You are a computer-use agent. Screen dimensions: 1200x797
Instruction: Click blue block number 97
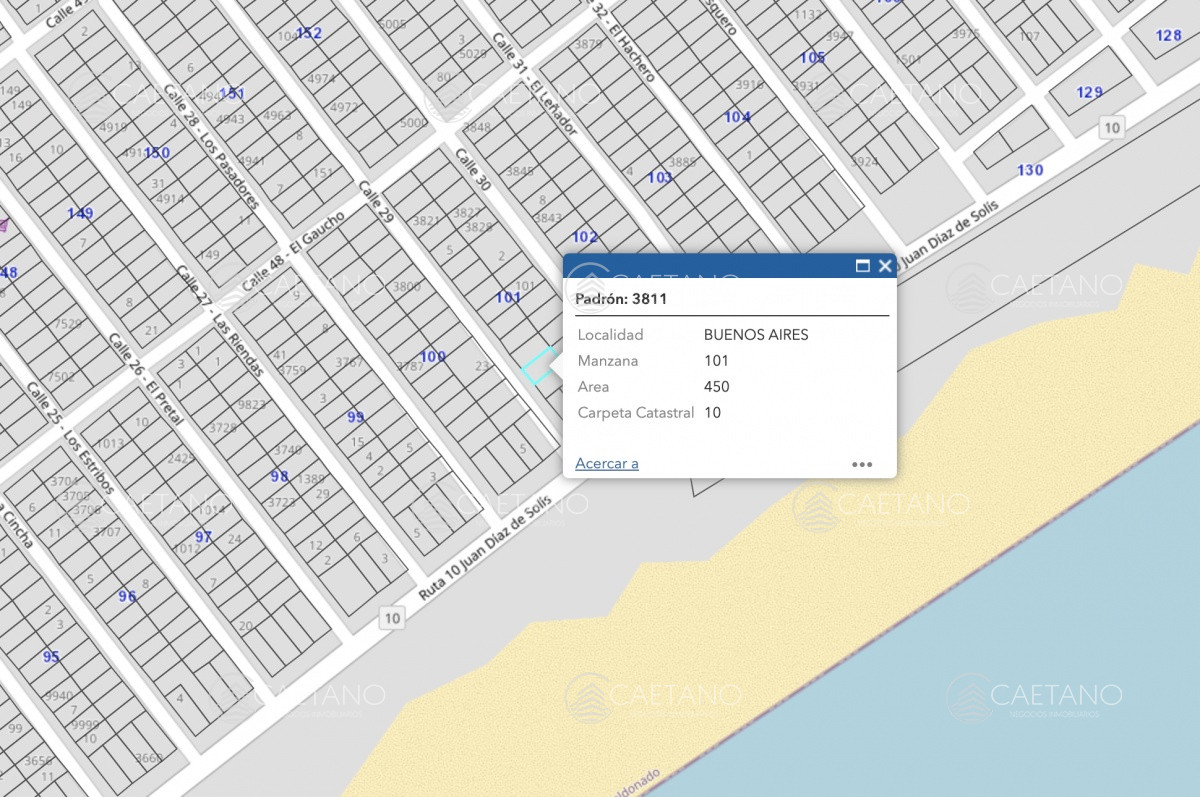[204, 537]
